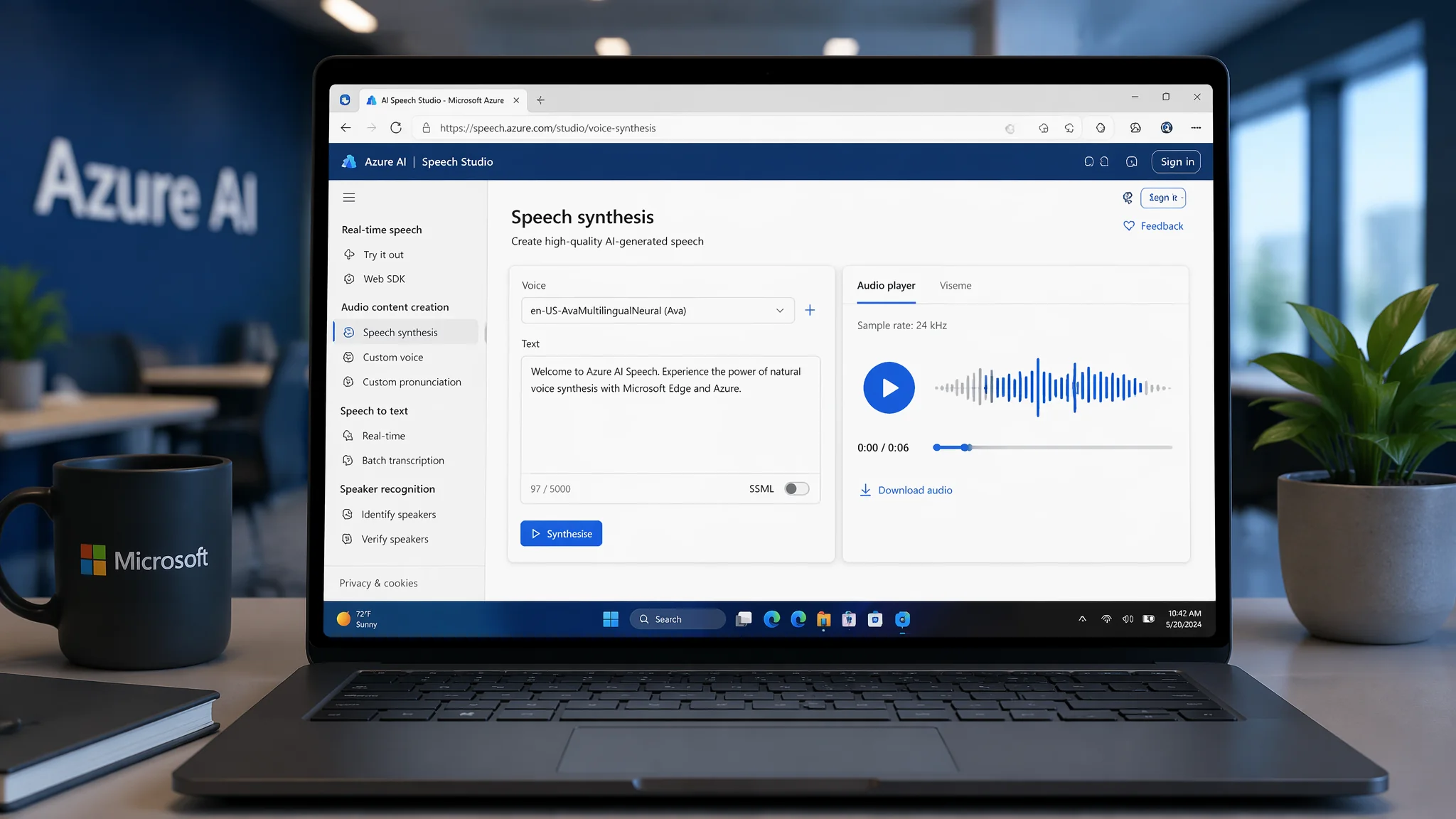Viewport: 1456px width, 819px height.
Task: Open the Voice dropdown
Action: coord(658,311)
